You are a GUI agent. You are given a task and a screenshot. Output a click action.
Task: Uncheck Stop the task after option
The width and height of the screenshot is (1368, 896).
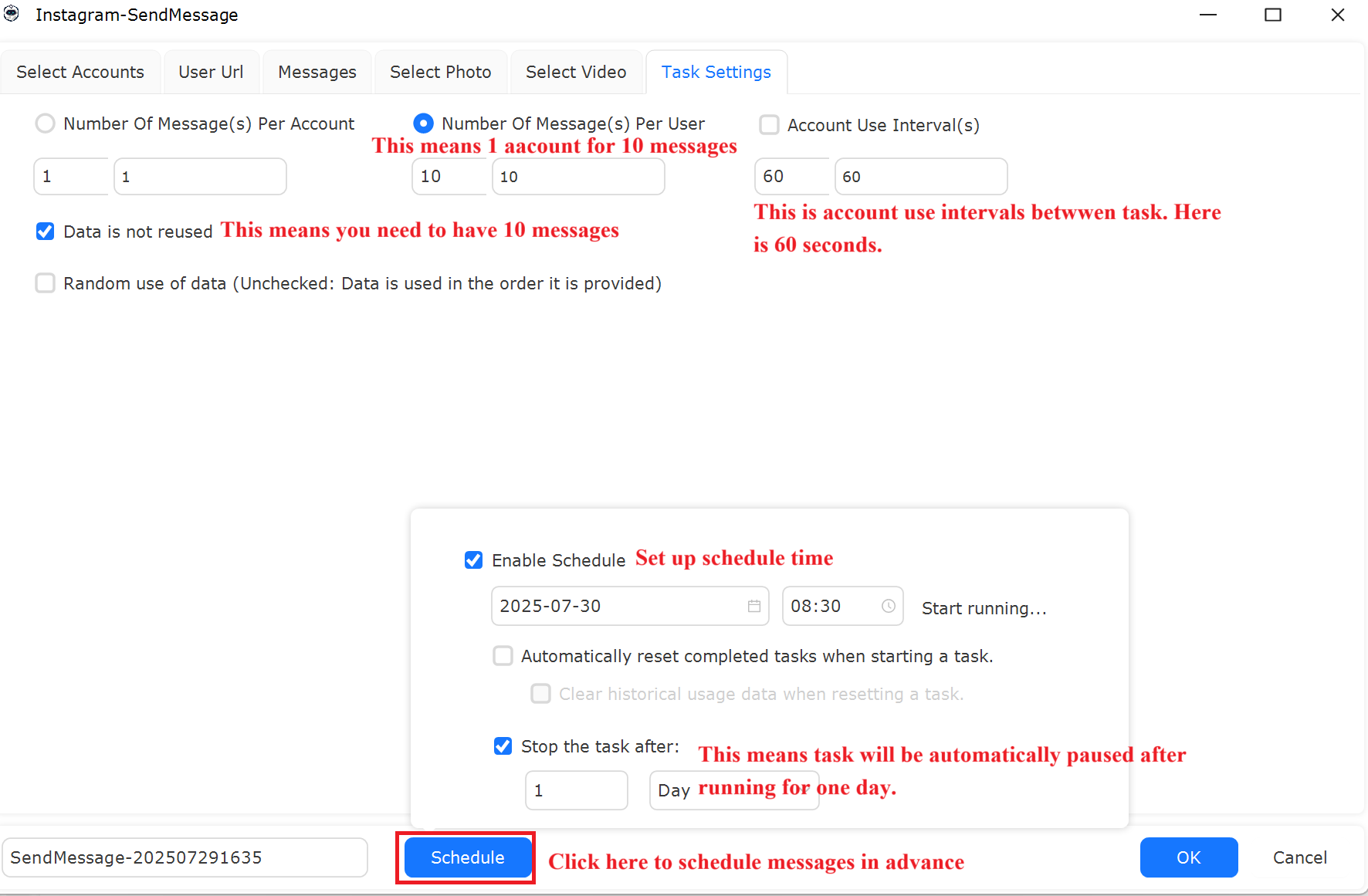[503, 746]
